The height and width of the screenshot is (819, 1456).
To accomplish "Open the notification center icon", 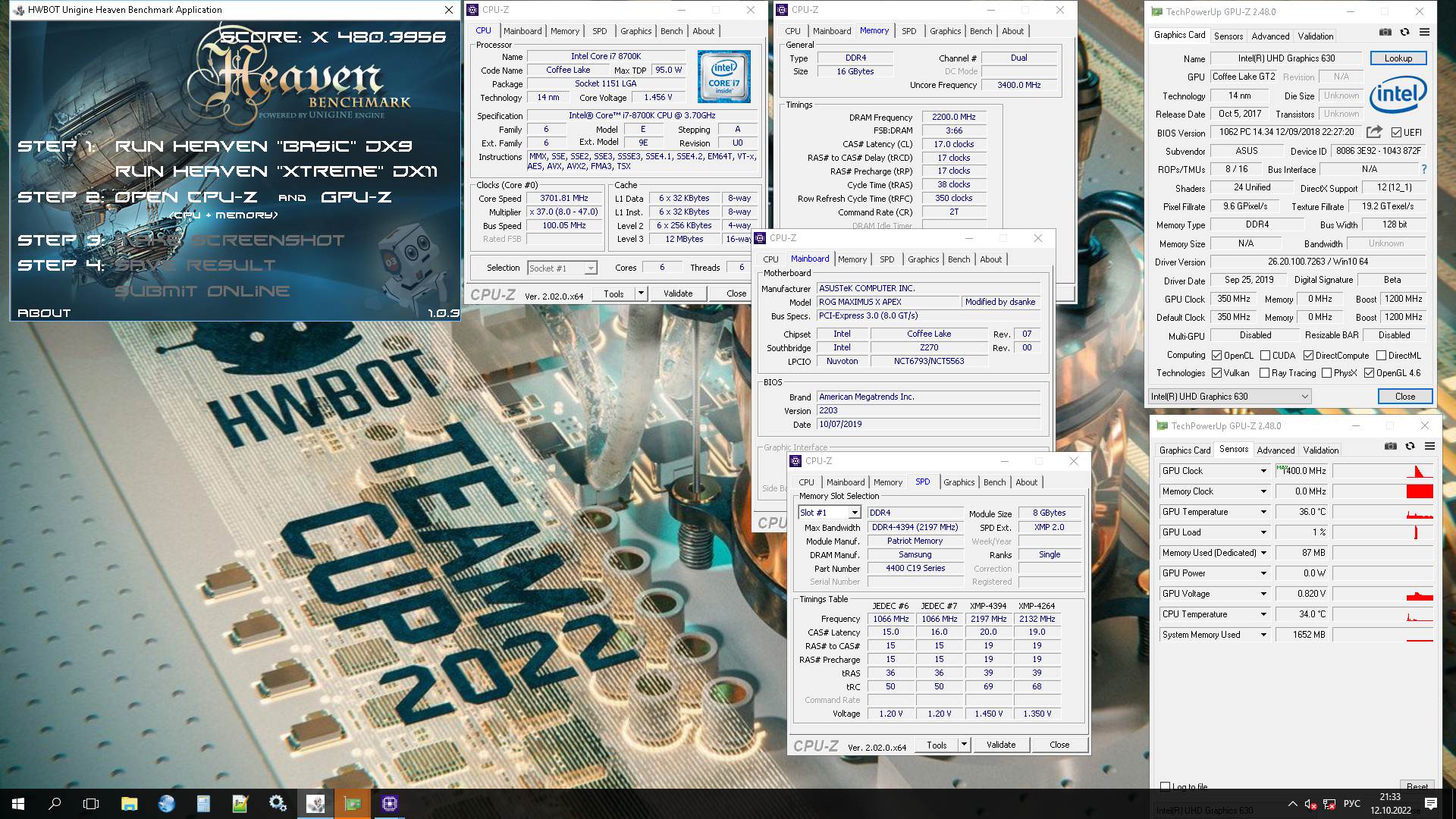I will coord(1430,804).
